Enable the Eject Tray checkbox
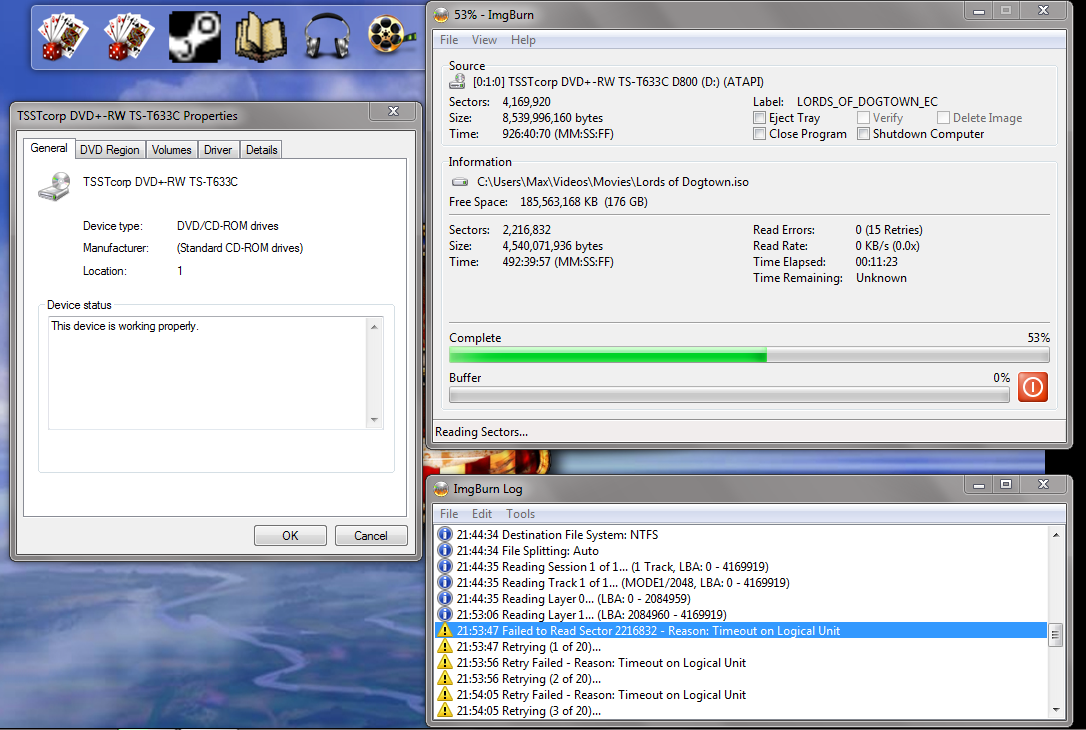 tap(760, 118)
